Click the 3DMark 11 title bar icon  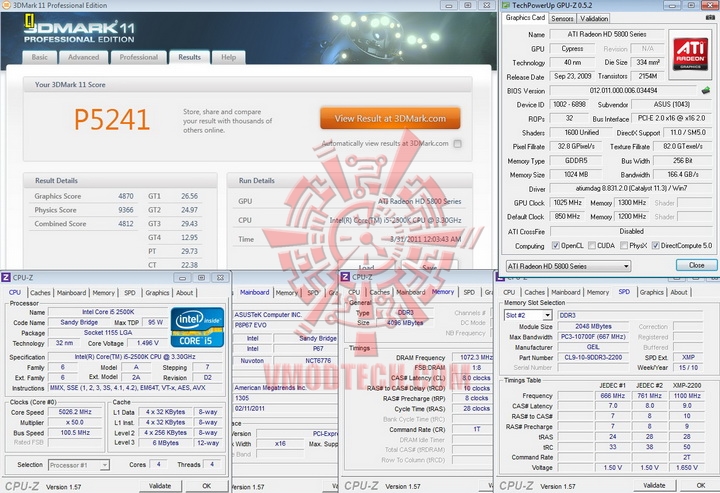coord(6,5)
